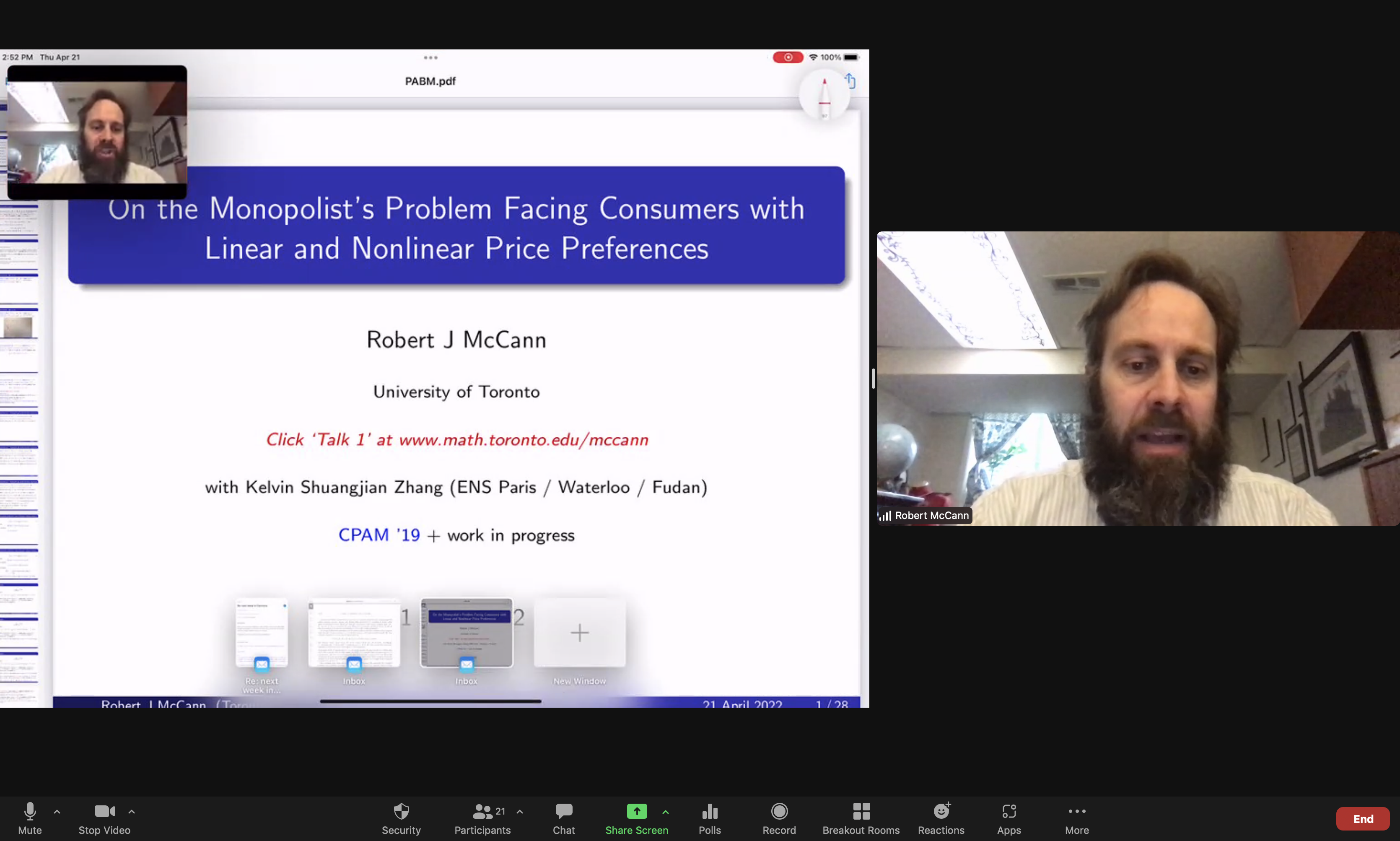Expand audio options arrow next to Mute
The height and width of the screenshot is (841, 1400).
pyautogui.click(x=57, y=812)
